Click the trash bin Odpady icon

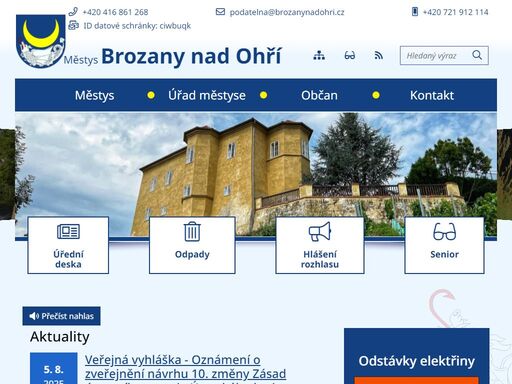point(192,231)
